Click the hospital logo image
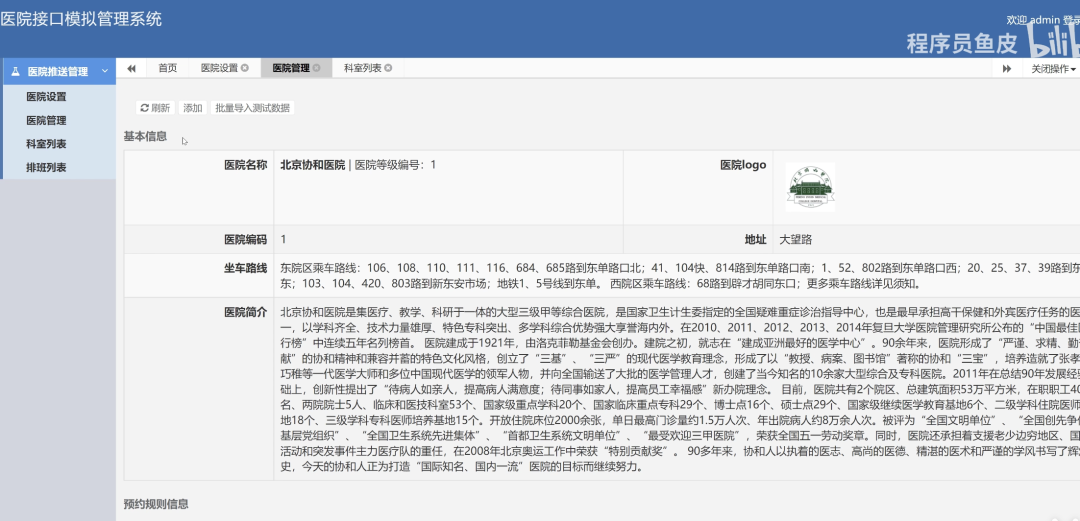Image resolution: width=1080 pixels, height=521 pixels. click(x=809, y=187)
